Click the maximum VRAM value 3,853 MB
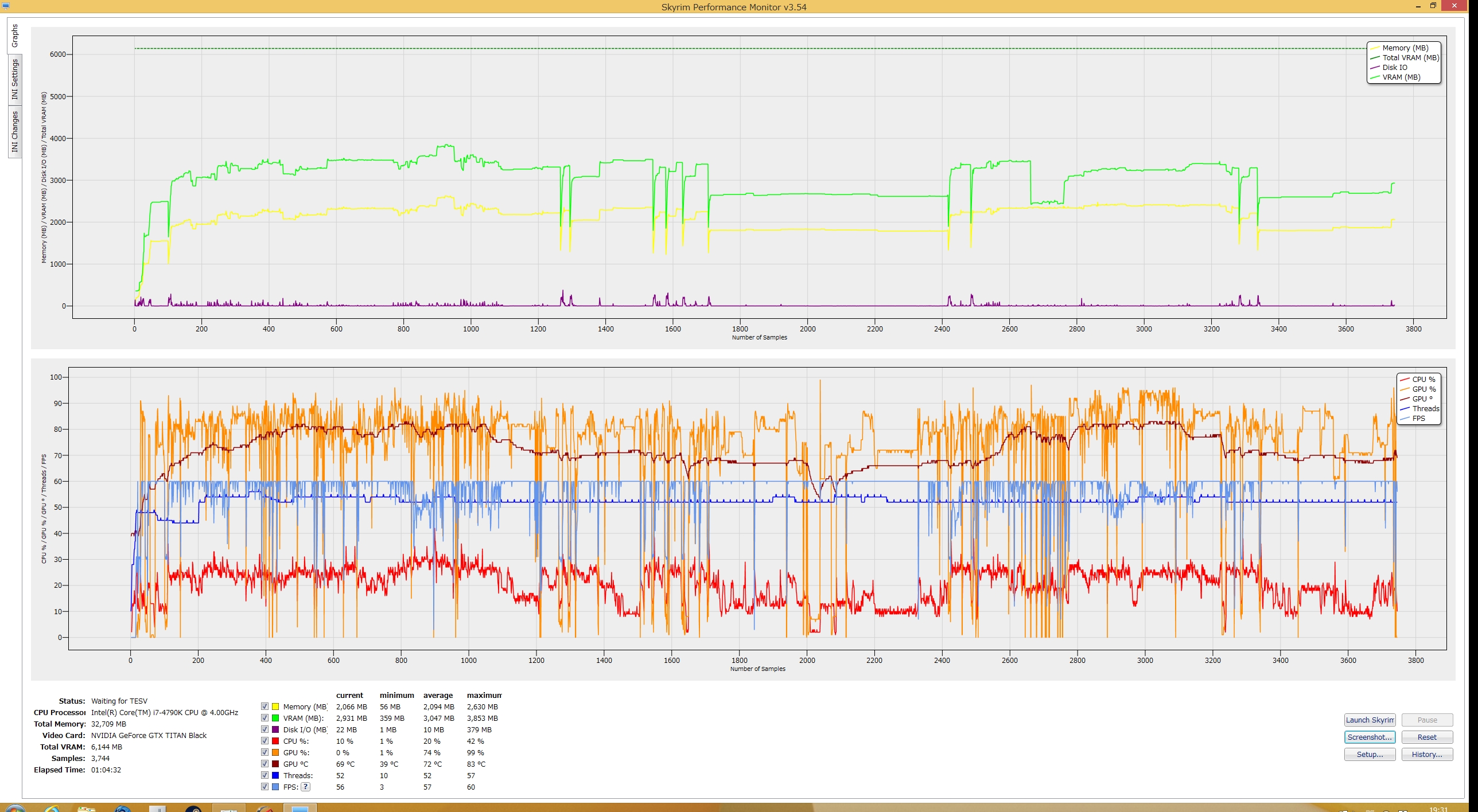The height and width of the screenshot is (812, 1478). pyautogui.click(x=483, y=718)
